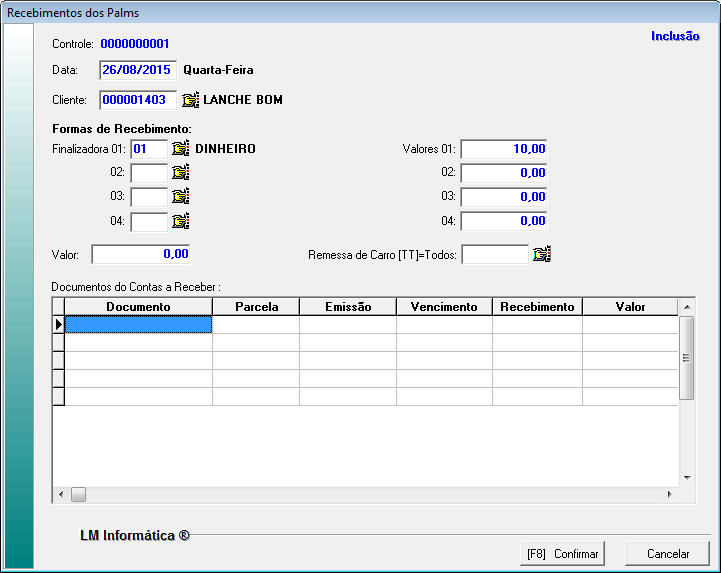This screenshot has width=721, height=573.
Task: Open the Finalizadora 03 lookup icon
Action: [180, 197]
